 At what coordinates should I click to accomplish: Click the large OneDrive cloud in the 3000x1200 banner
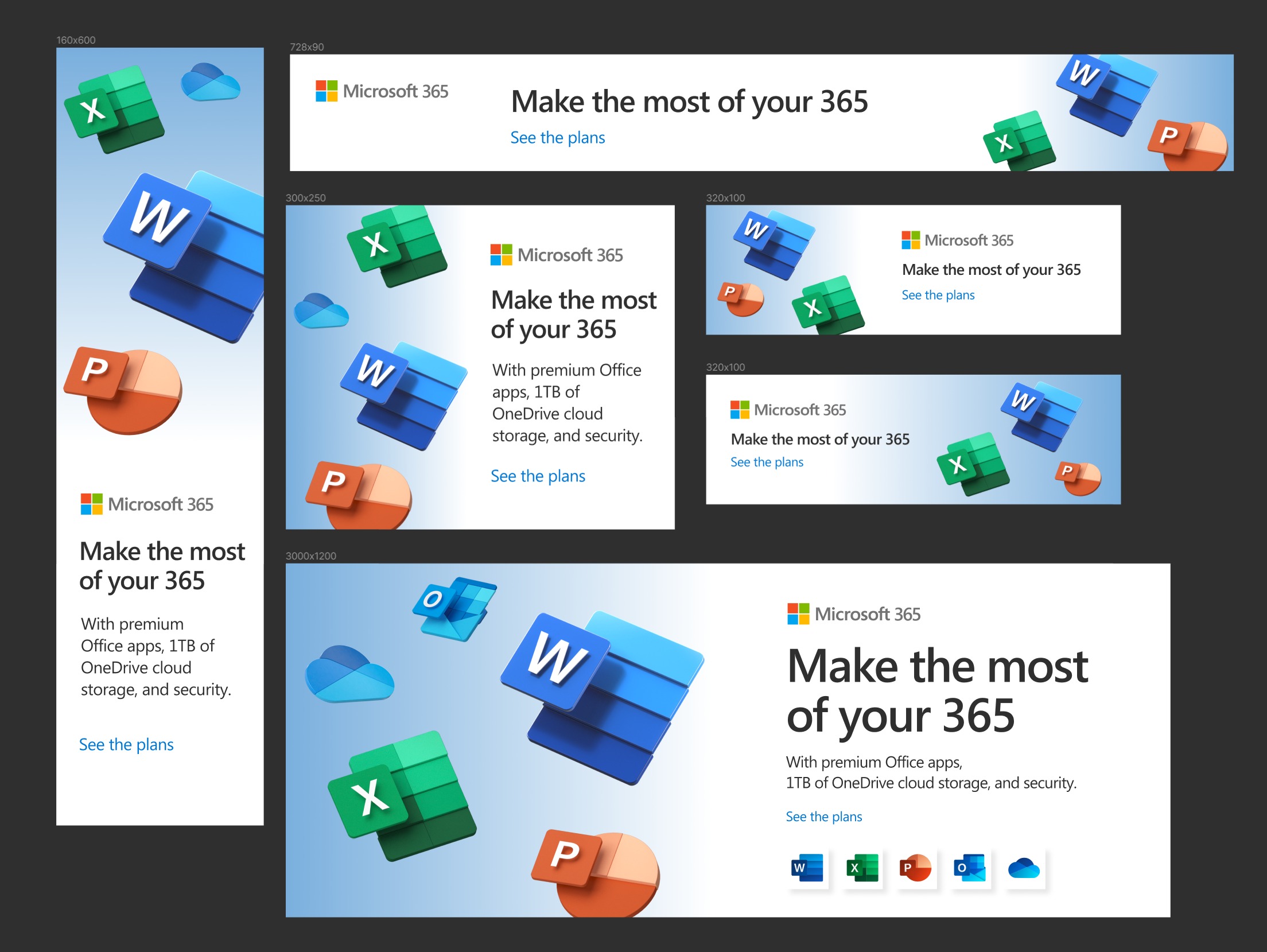point(349,674)
